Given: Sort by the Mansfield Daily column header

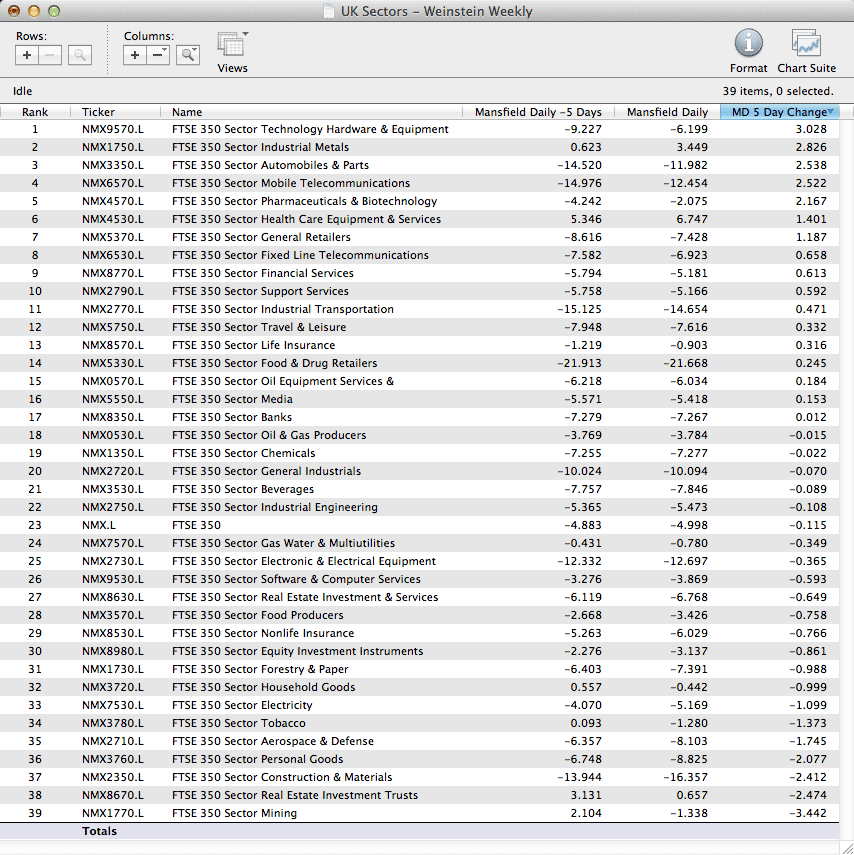Looking at the screenshot, I should 666,112.
